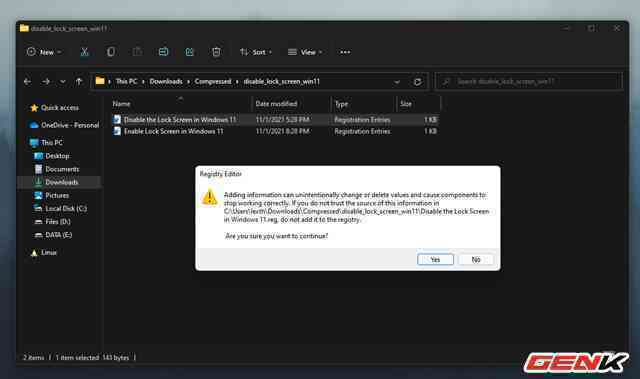
Task: Click Registration Entries type of Disable file
Action: (362, 120)
